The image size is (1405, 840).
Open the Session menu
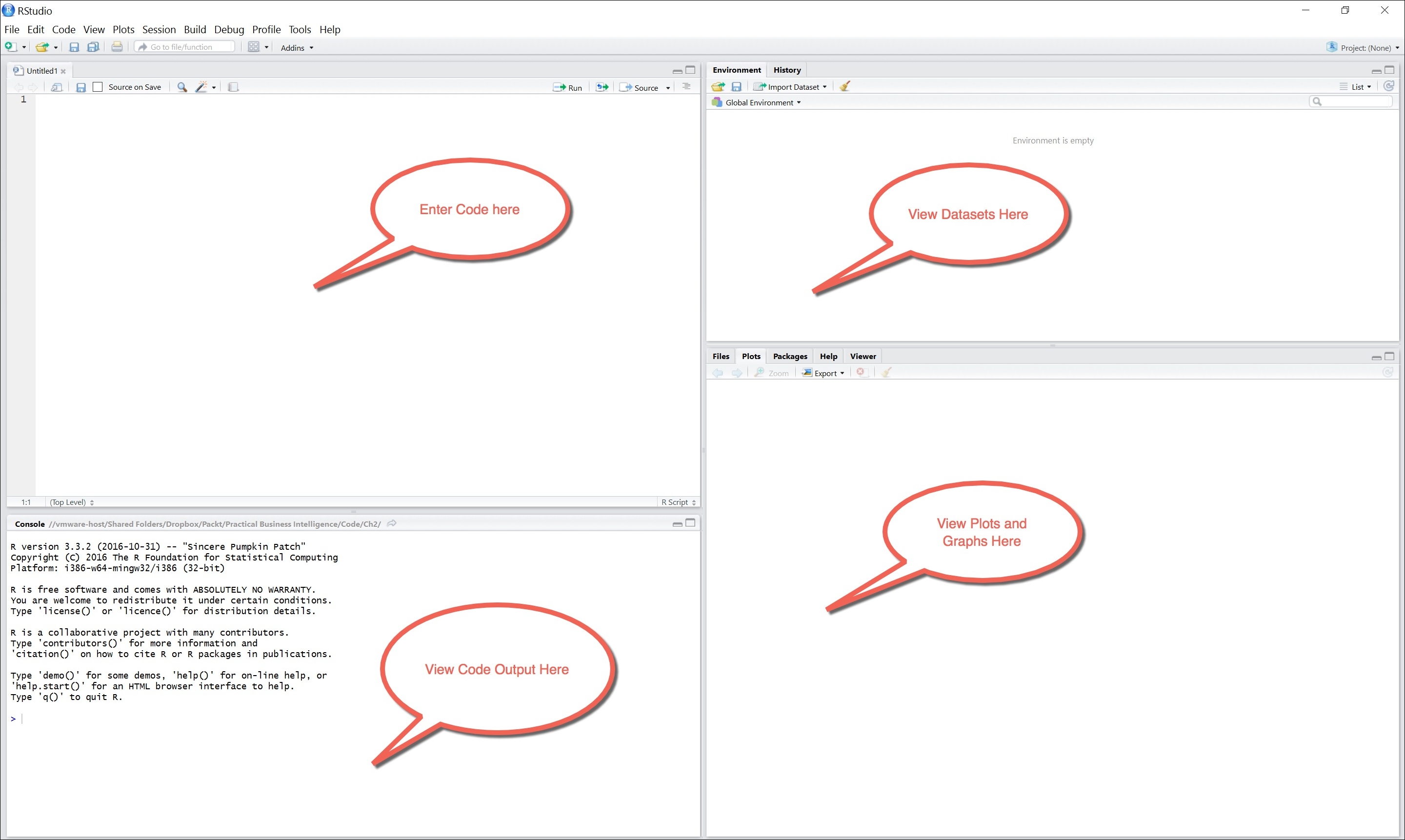click(159, 29)
